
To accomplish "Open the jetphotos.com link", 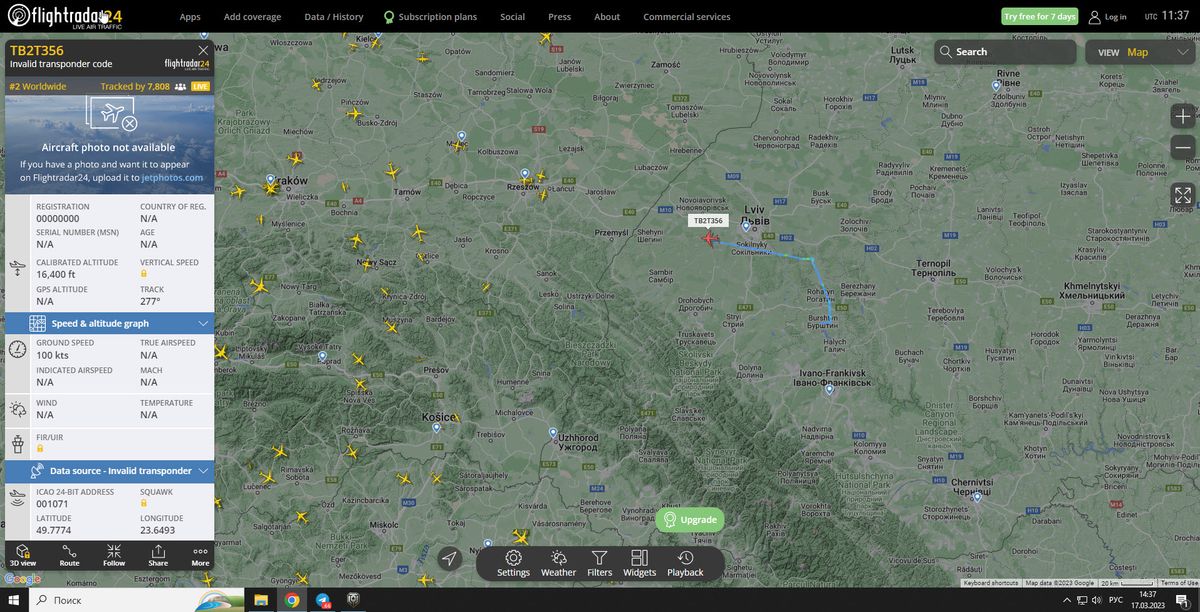I will pos(172,177).
